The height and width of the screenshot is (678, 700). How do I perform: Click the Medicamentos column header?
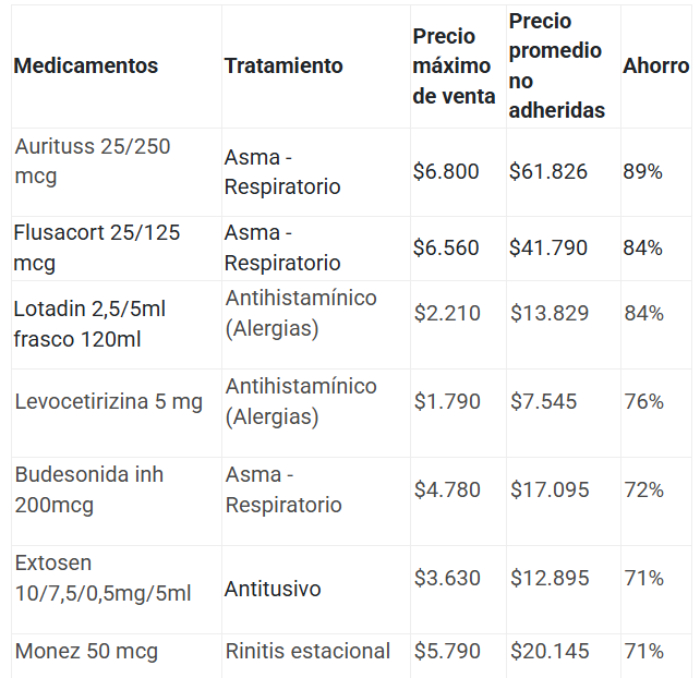[86, 66]
